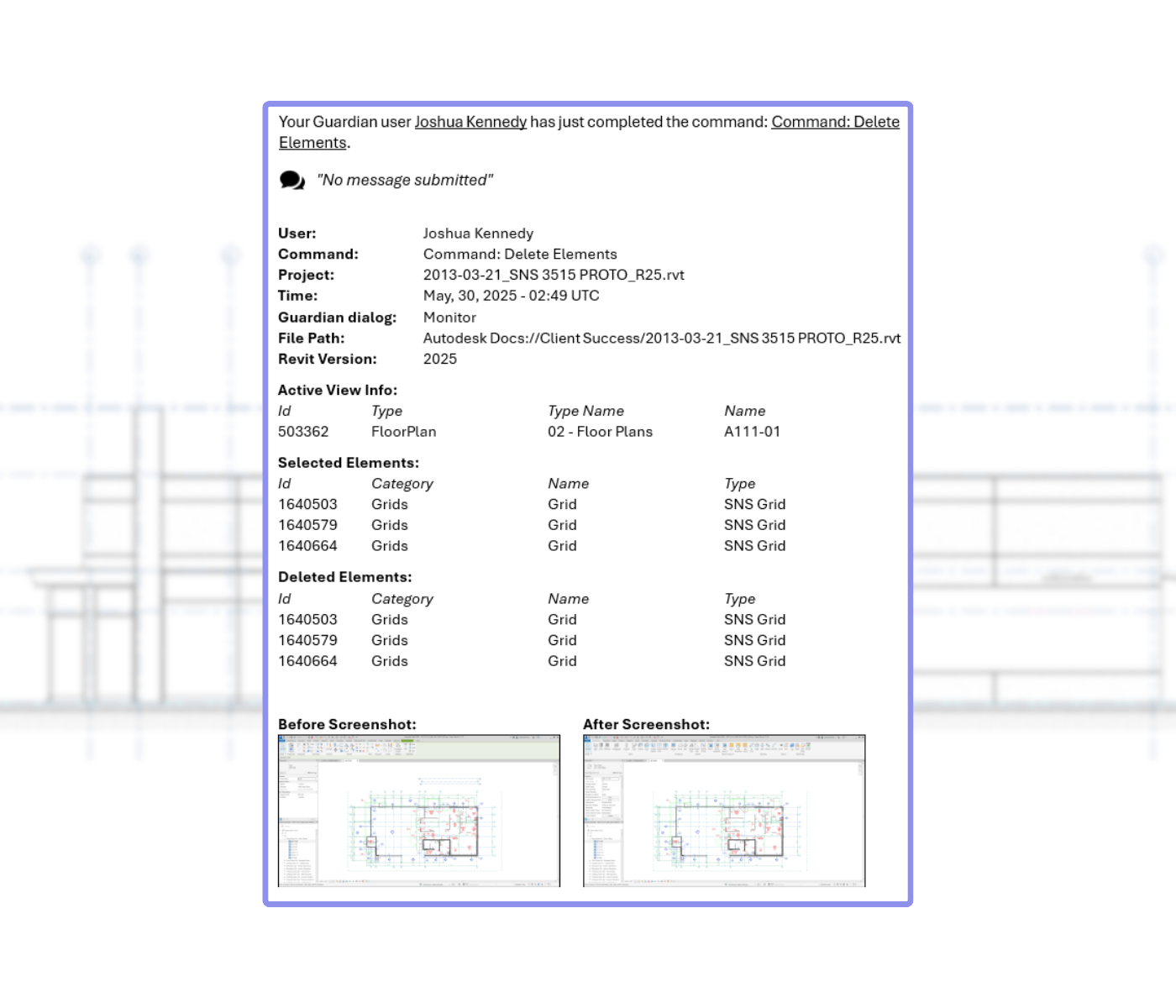Open the After Screenshot thumbnail
1176x1008 pixels.
(x=723, y=811)
